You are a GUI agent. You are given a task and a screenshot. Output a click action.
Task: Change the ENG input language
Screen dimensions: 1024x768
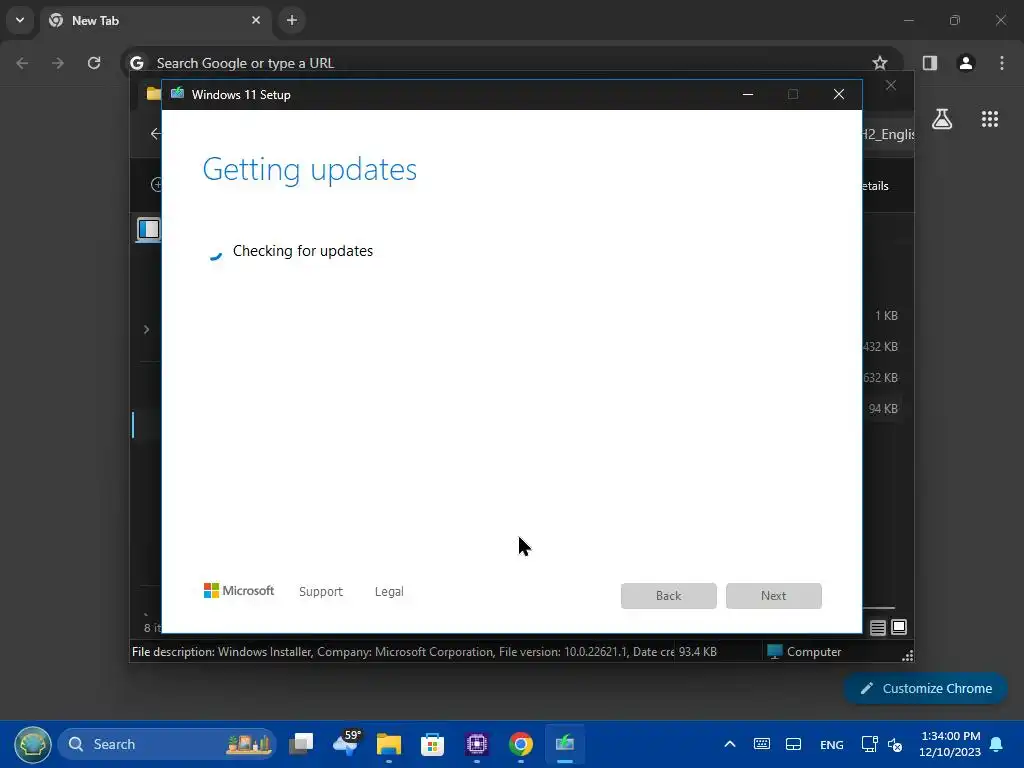pos(831,744)
